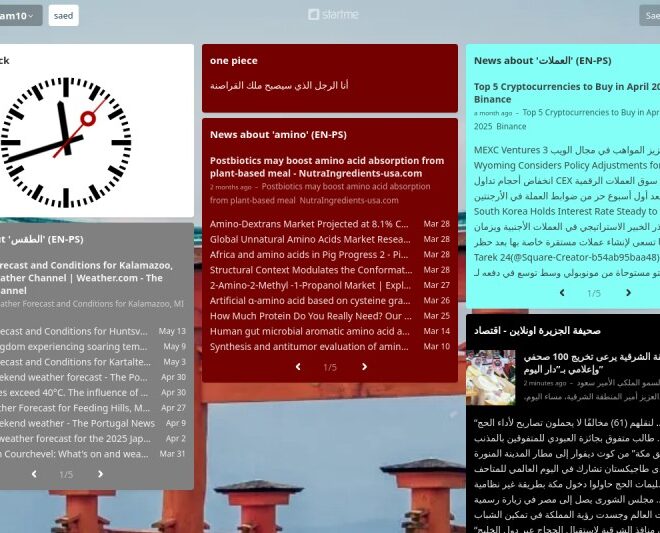Open 'How Much Protein Do You Really Need?' article
The image size is (660, 533).
click(311, 316)
